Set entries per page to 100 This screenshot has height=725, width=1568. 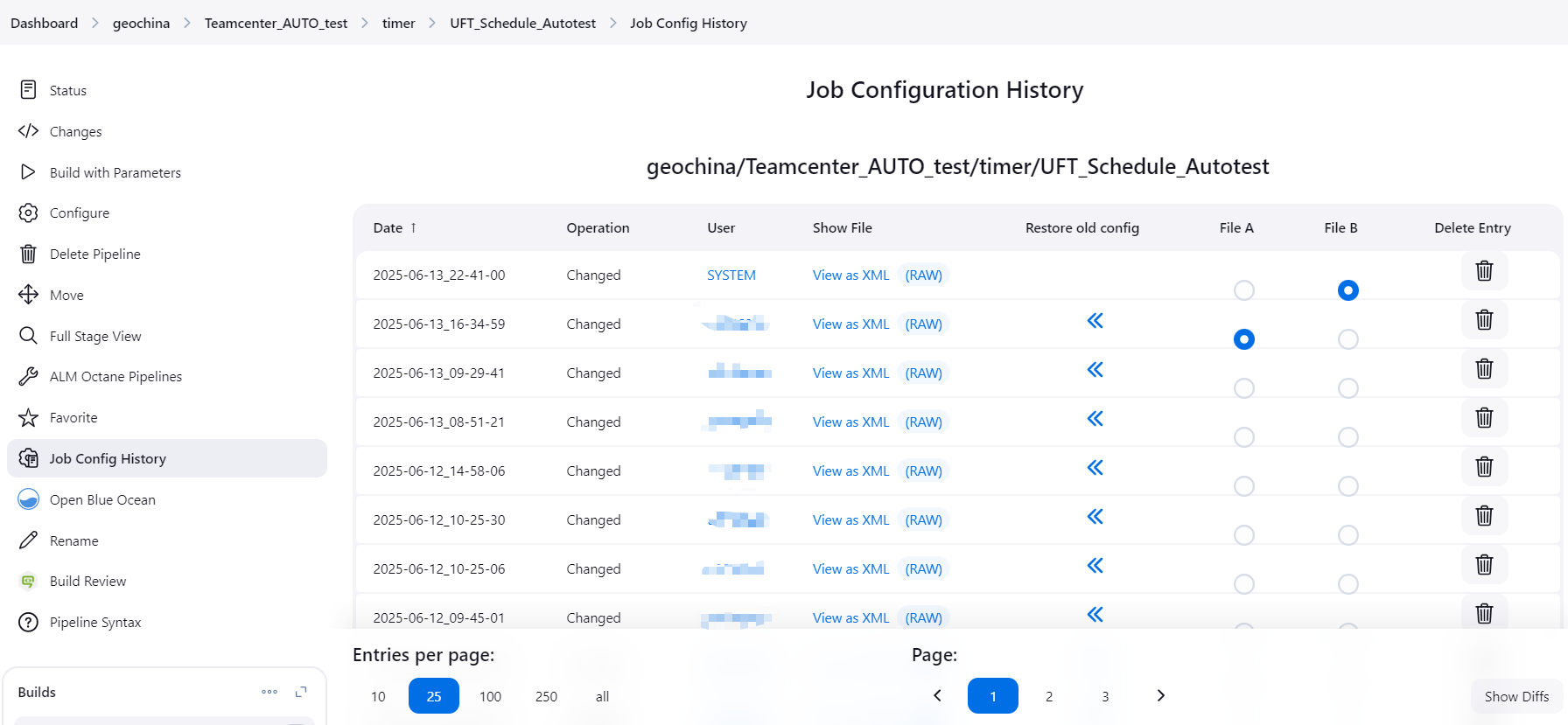coord(490,696)
